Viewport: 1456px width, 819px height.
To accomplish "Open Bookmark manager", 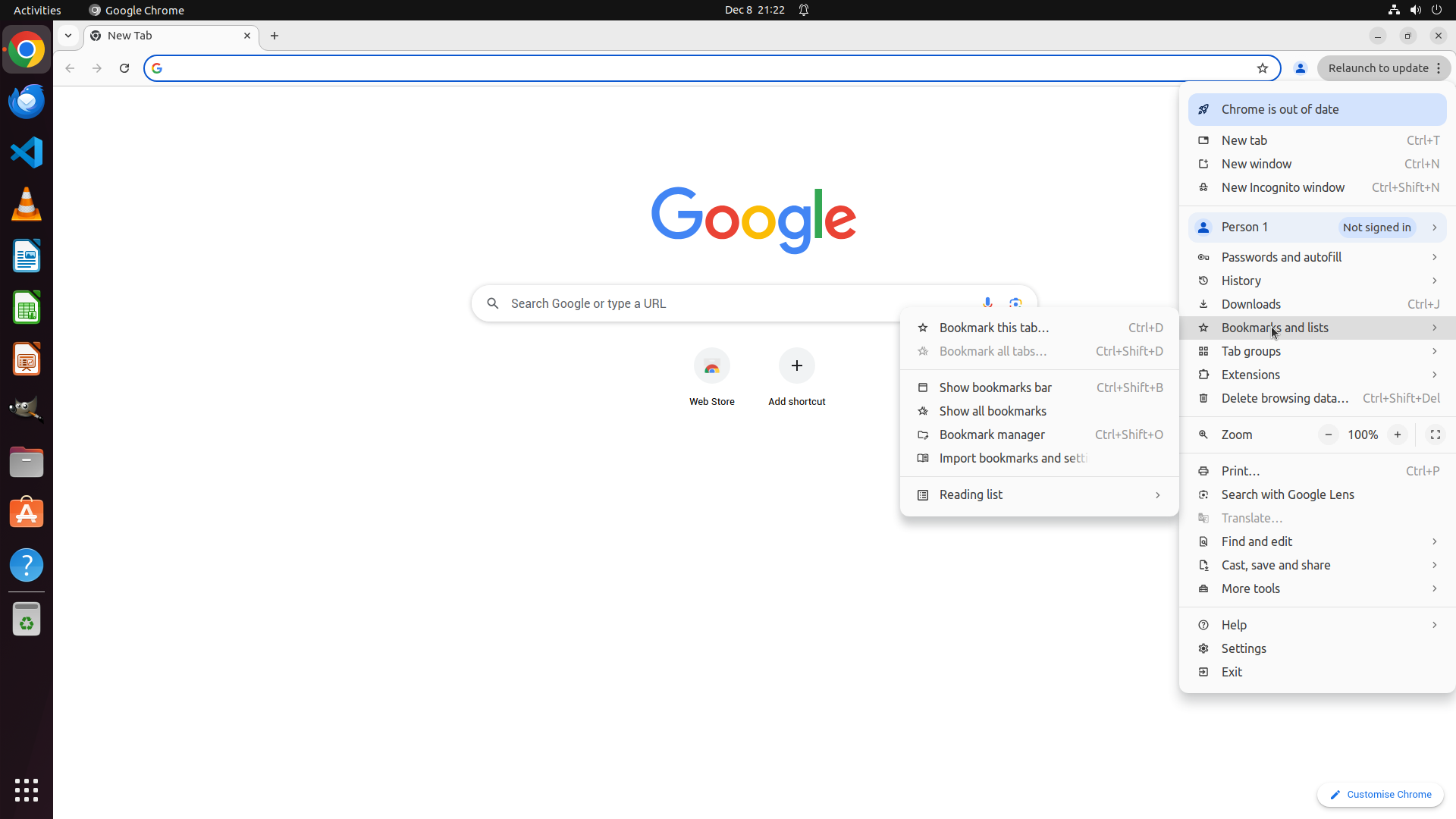I will (1040, 435).
